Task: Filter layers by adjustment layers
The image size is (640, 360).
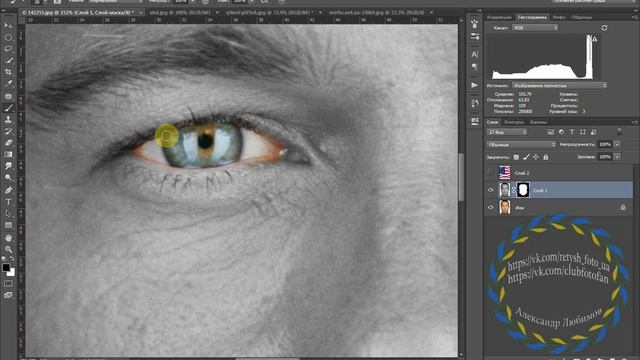Action: pos(561,132)
